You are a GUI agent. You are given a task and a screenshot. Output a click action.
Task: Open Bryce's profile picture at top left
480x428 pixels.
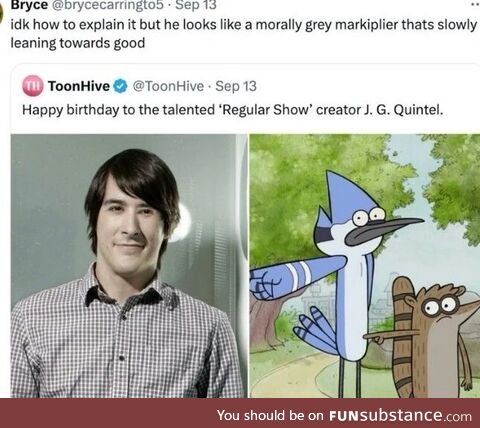[2, 13]
